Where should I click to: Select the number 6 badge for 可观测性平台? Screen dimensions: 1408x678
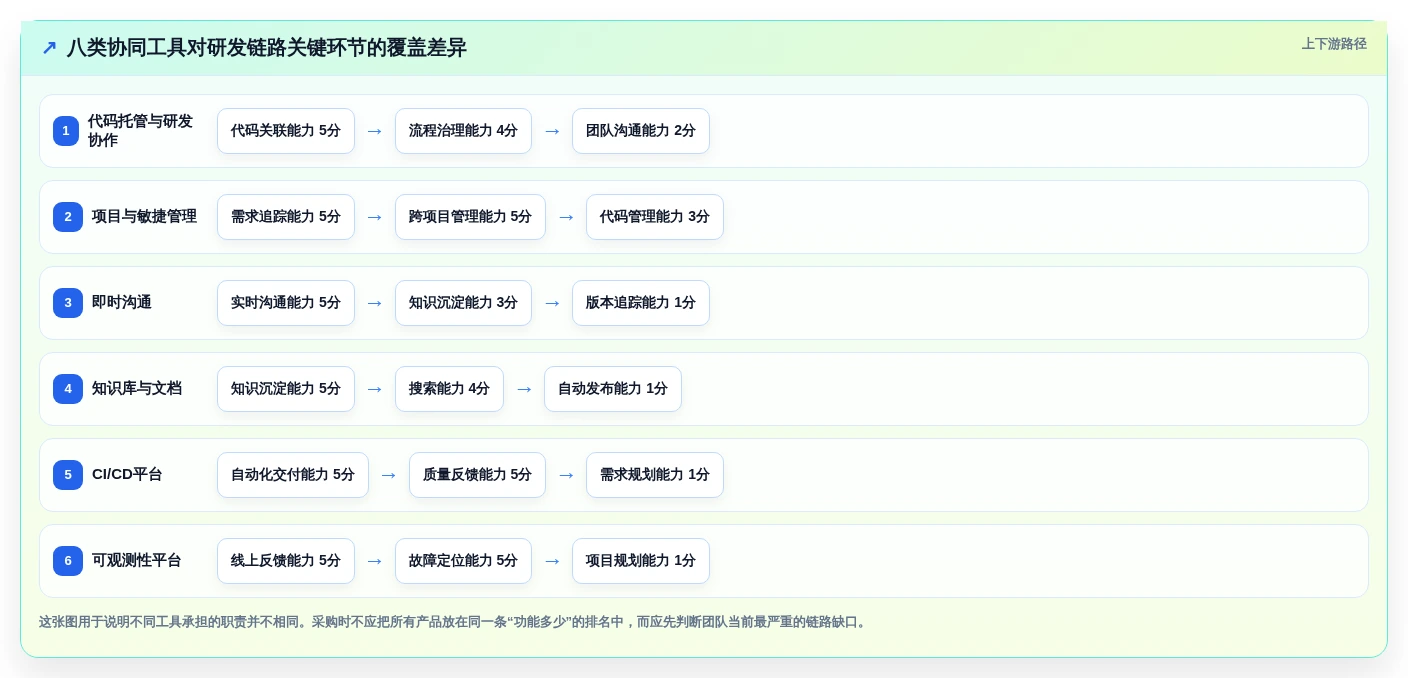tap(68, 561)
